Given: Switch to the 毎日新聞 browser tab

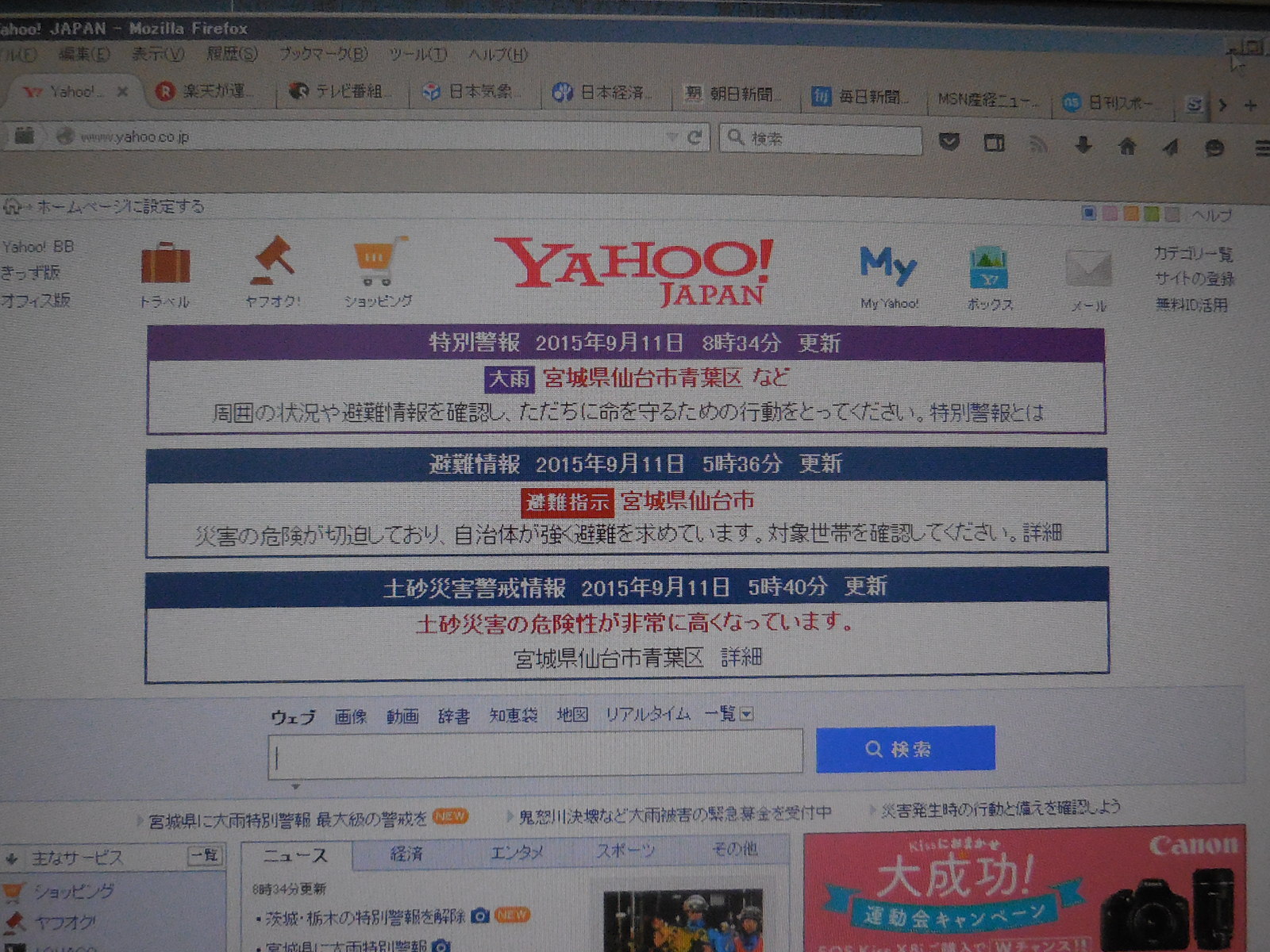Looking at the screenshot, I should (863, 97).
